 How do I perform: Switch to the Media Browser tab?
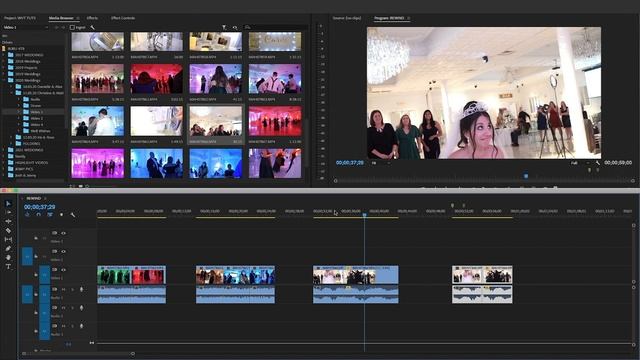click(x=61, y=18)
